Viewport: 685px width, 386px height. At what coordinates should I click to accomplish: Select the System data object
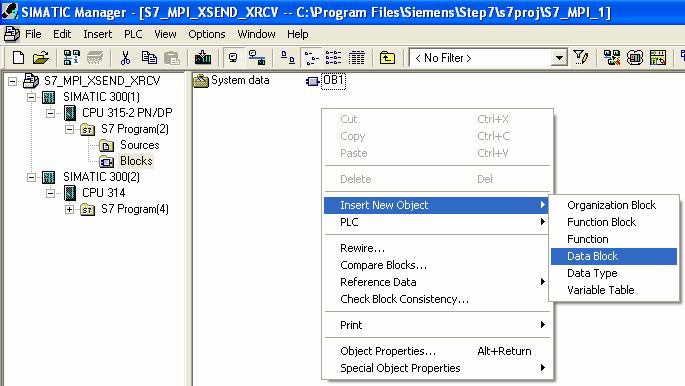(232, 80)
